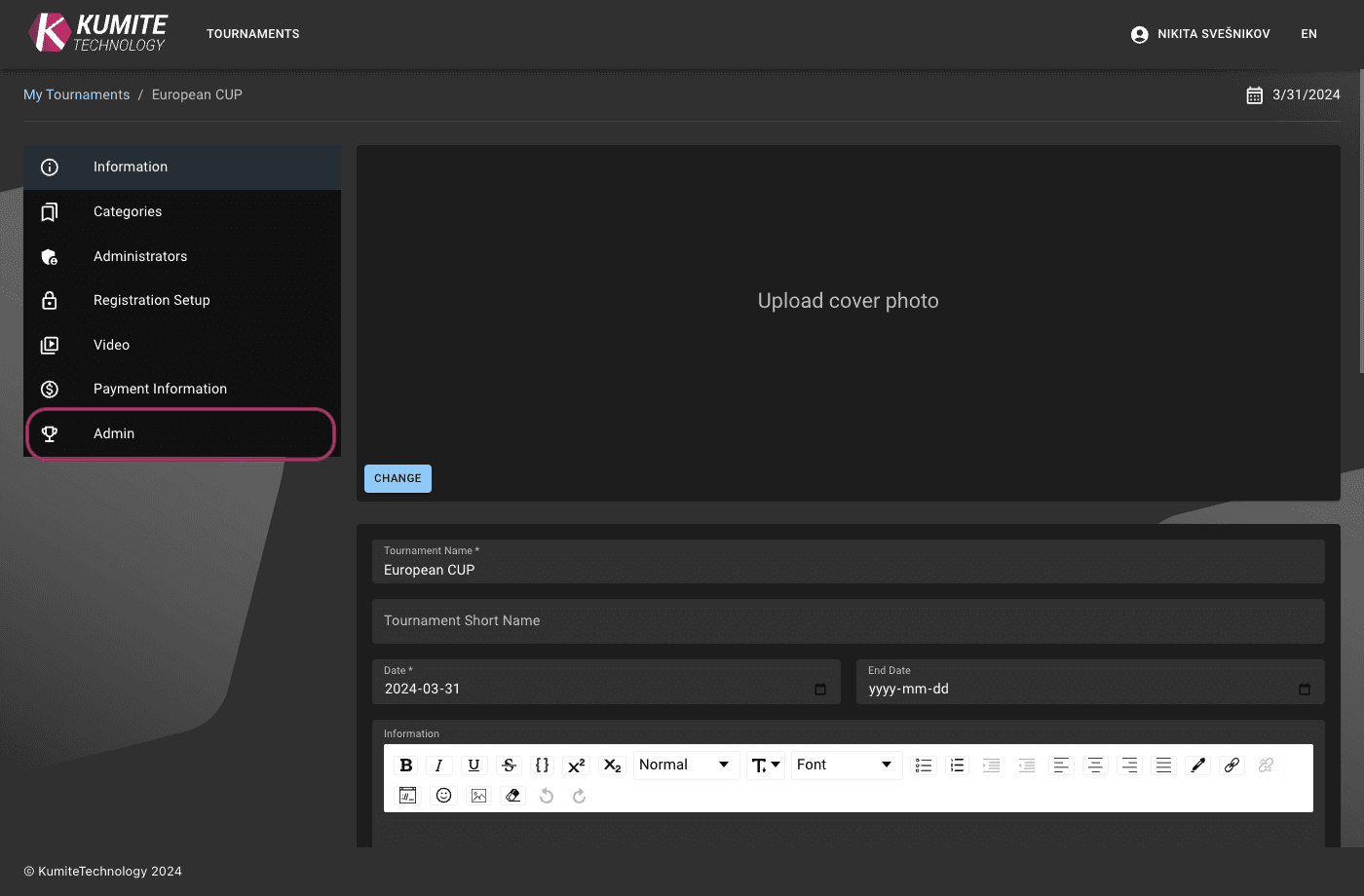
Task: Clear formatting with the eraser tool
Action: click(x=513, y=795)
